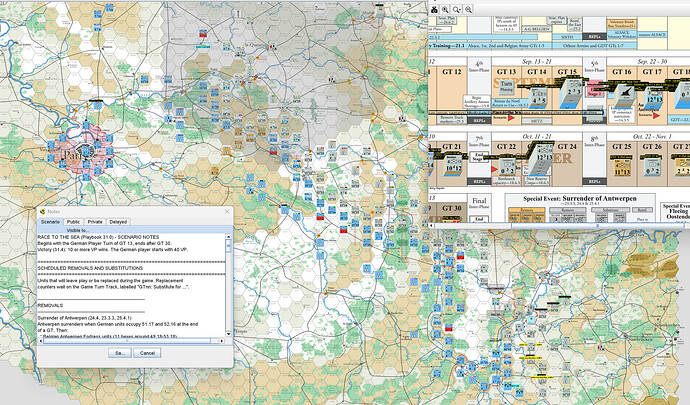This screenshot has height=405, width=690.
Task: Select the 10-4-12 counter under GT 21
Action: (452, 166)
